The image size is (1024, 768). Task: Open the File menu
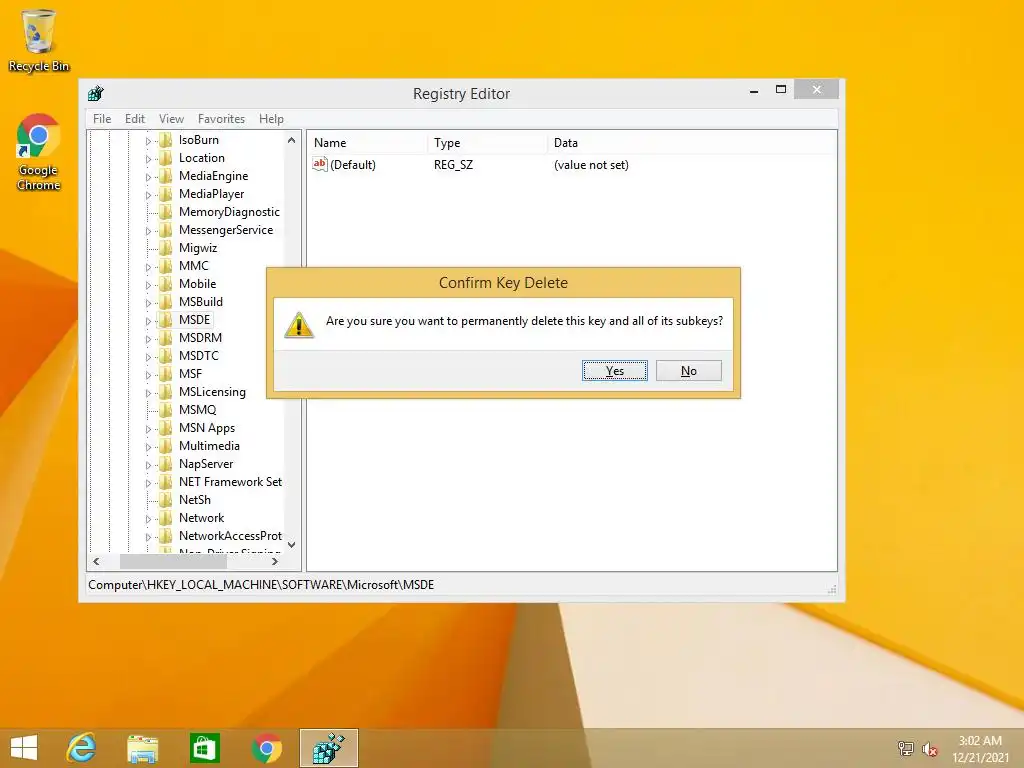(x=102, y=119)
